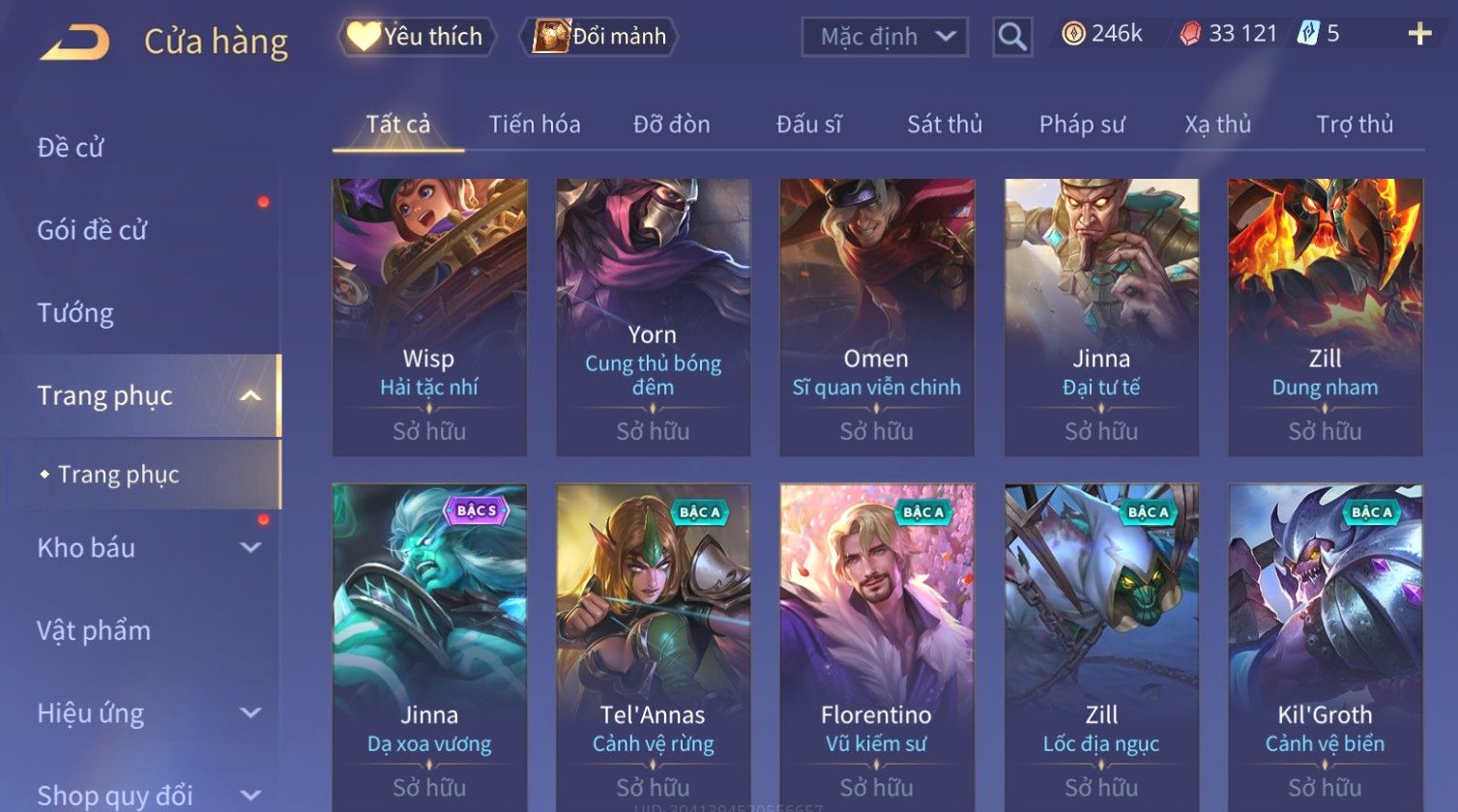Open Vật phẩm in sidebar
Image resolution: width=1458 pixels, height=812 pixels.
pos(94,630)
